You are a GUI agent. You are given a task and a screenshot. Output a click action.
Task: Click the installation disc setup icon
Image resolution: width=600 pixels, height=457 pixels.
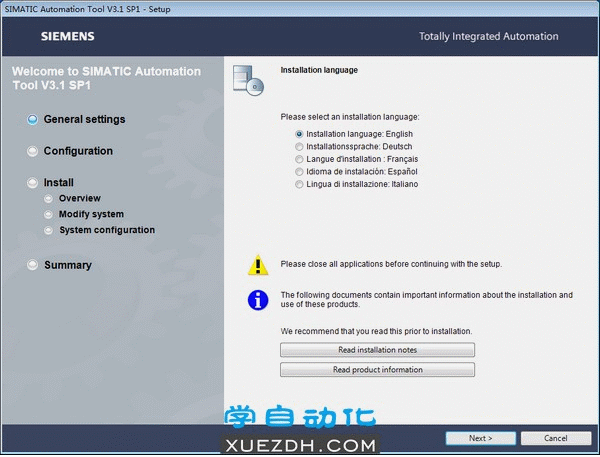[x=248, y=80]
